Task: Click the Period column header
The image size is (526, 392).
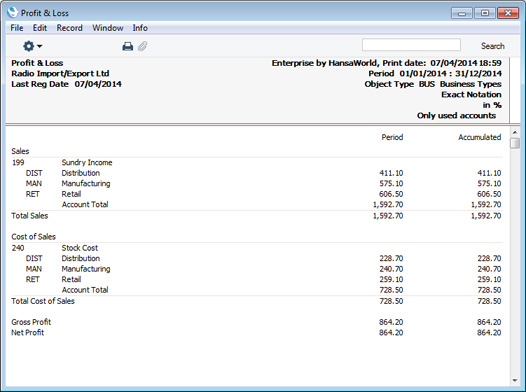Action: pyautogui.click(x=392, y=137)
